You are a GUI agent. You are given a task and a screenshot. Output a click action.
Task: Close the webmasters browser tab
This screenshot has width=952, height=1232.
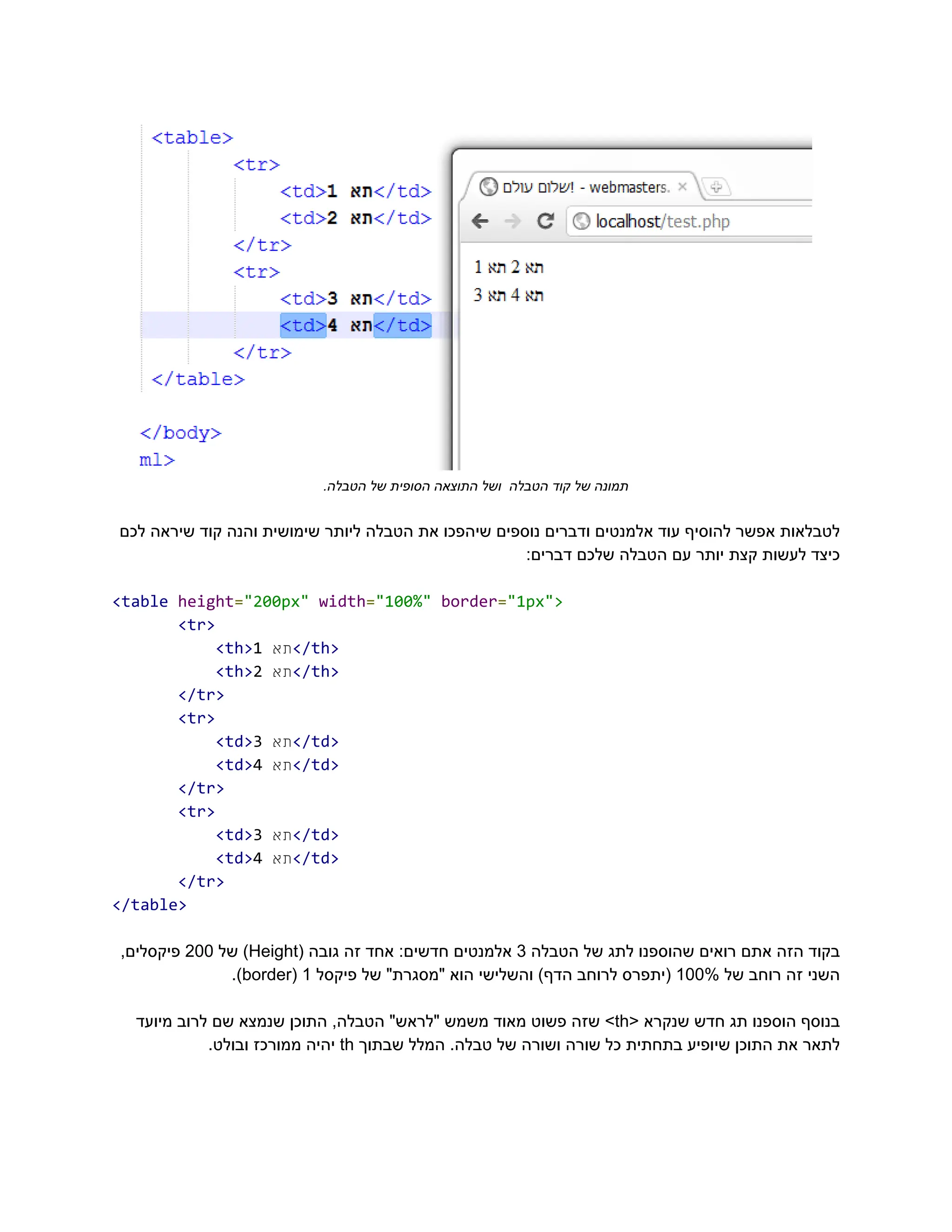click(x=682, y=187)
